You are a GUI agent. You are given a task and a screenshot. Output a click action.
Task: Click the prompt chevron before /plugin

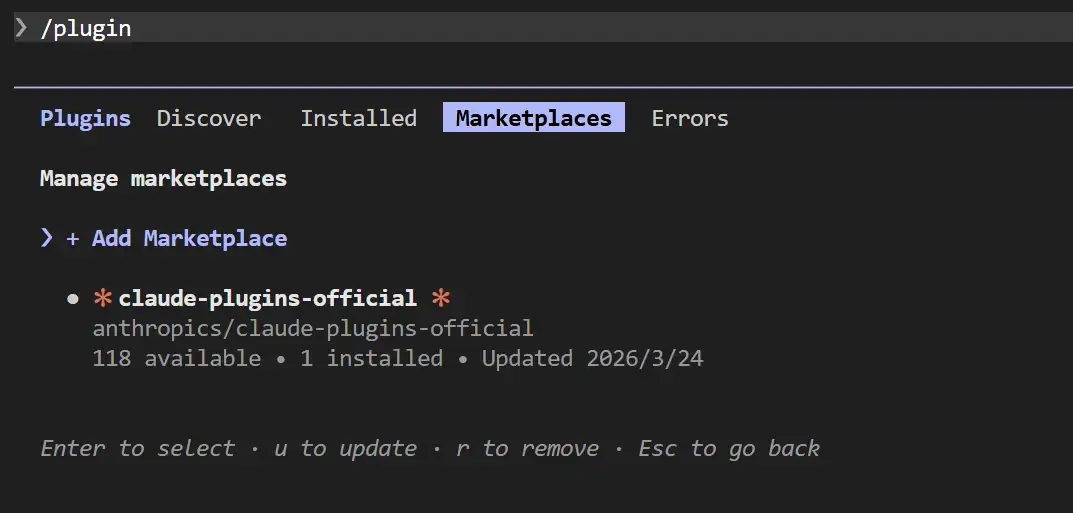pos(21,28)
